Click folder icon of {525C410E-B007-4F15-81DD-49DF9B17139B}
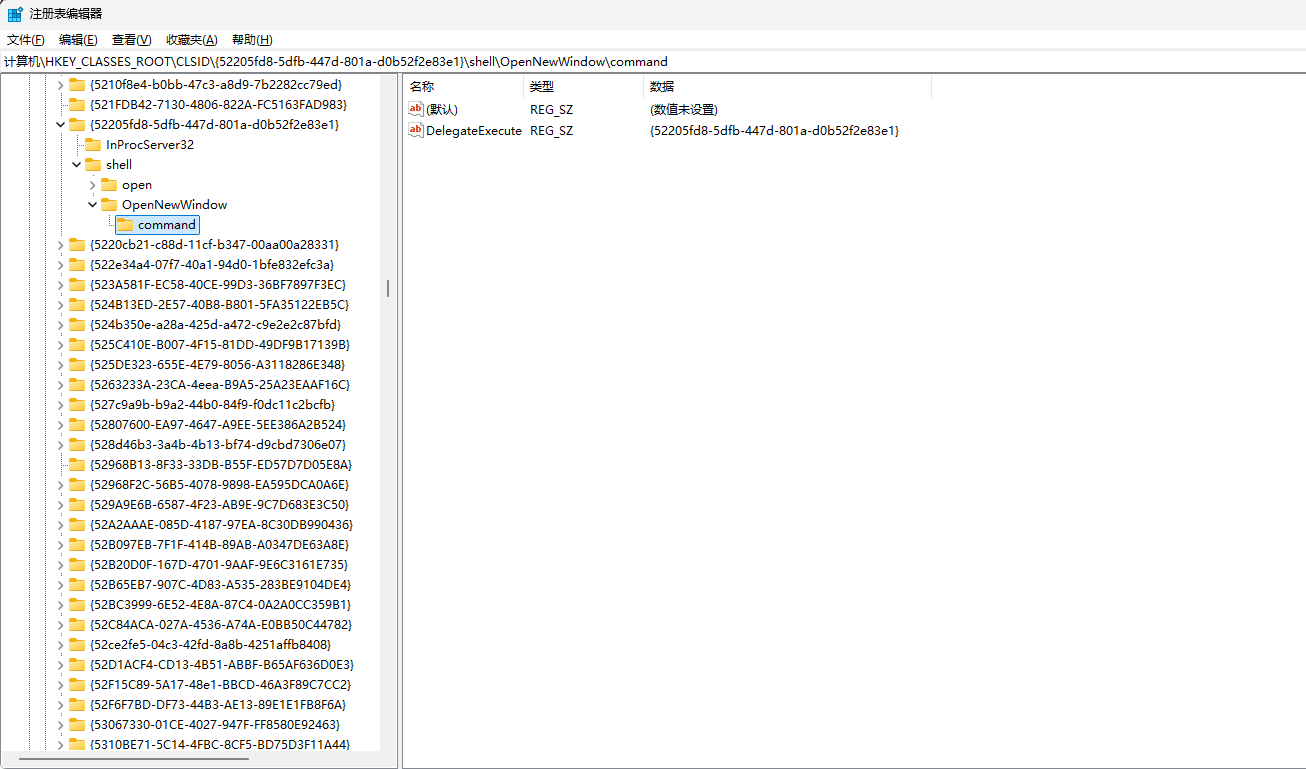Screen dimensions: 1306x769 pyautogui.click(x=77, y=345)
